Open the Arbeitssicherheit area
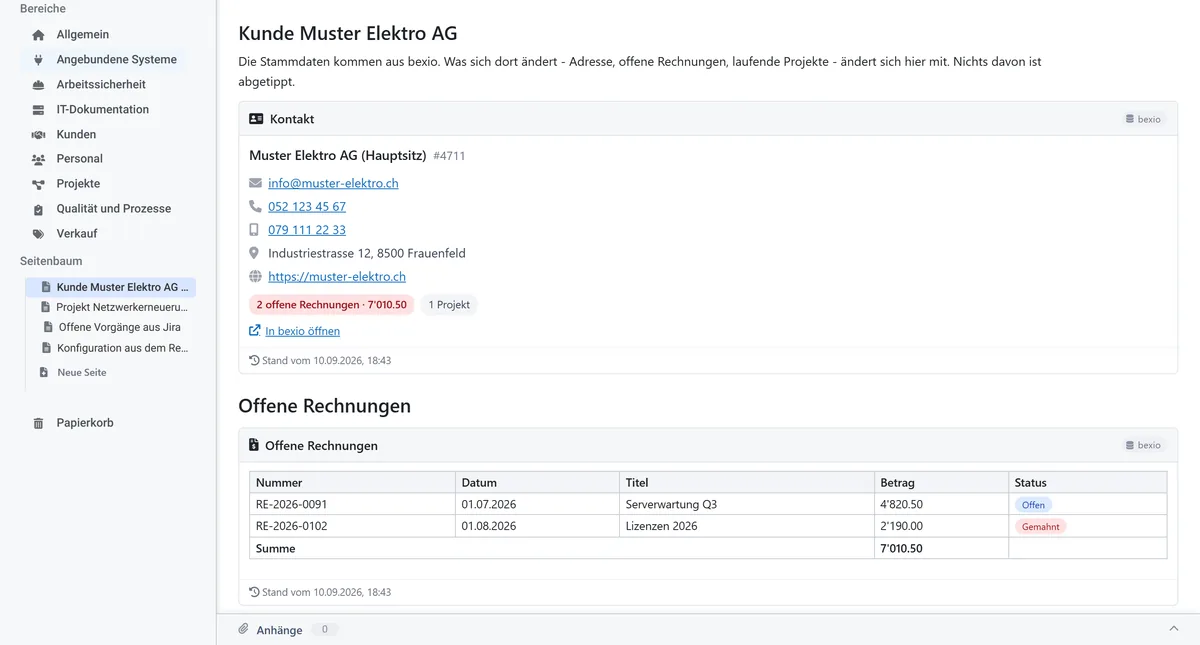The height and width of the screenshot is (645, 1200). point(101,85)
